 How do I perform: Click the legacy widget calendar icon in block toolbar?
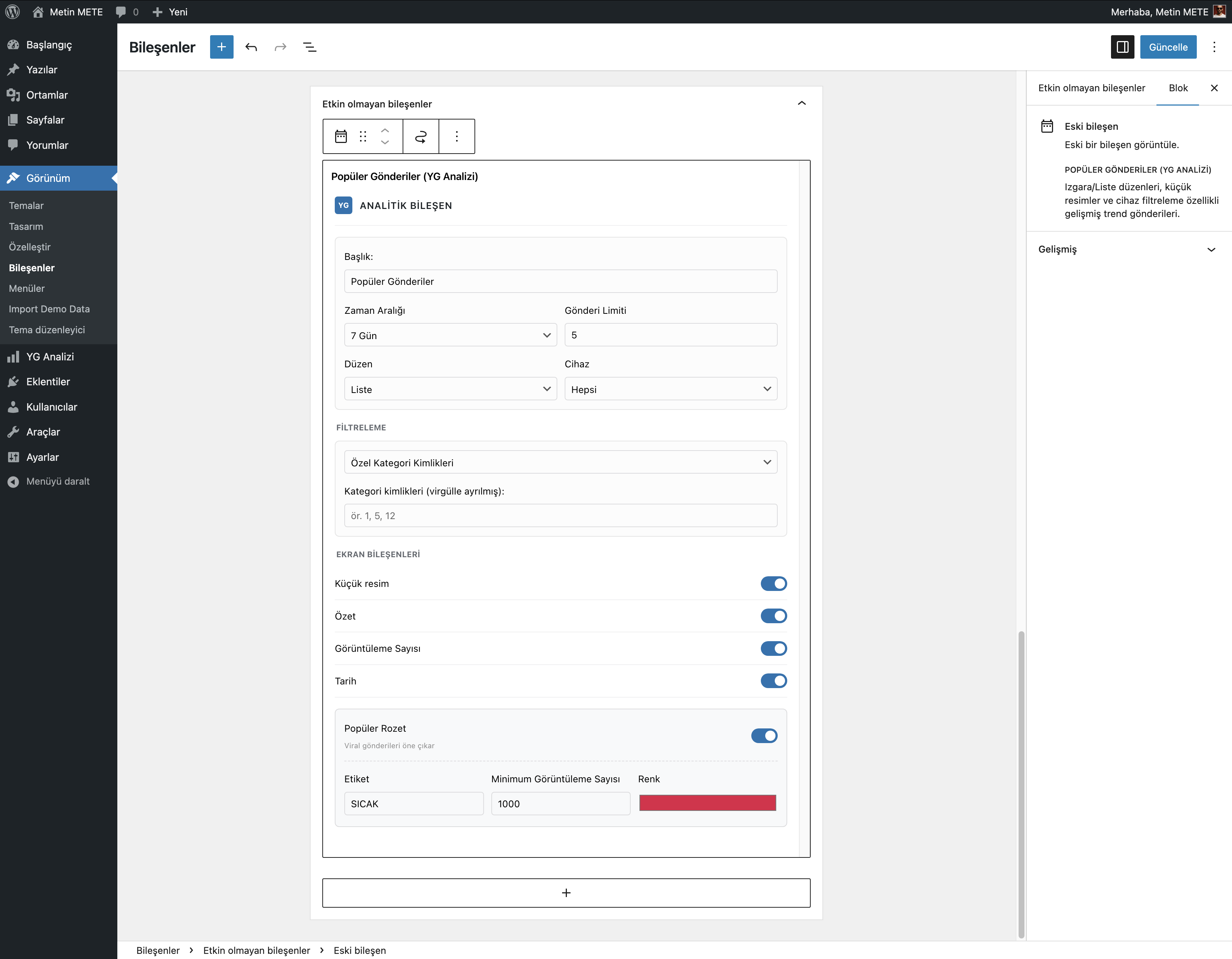[x=341, y=136]
